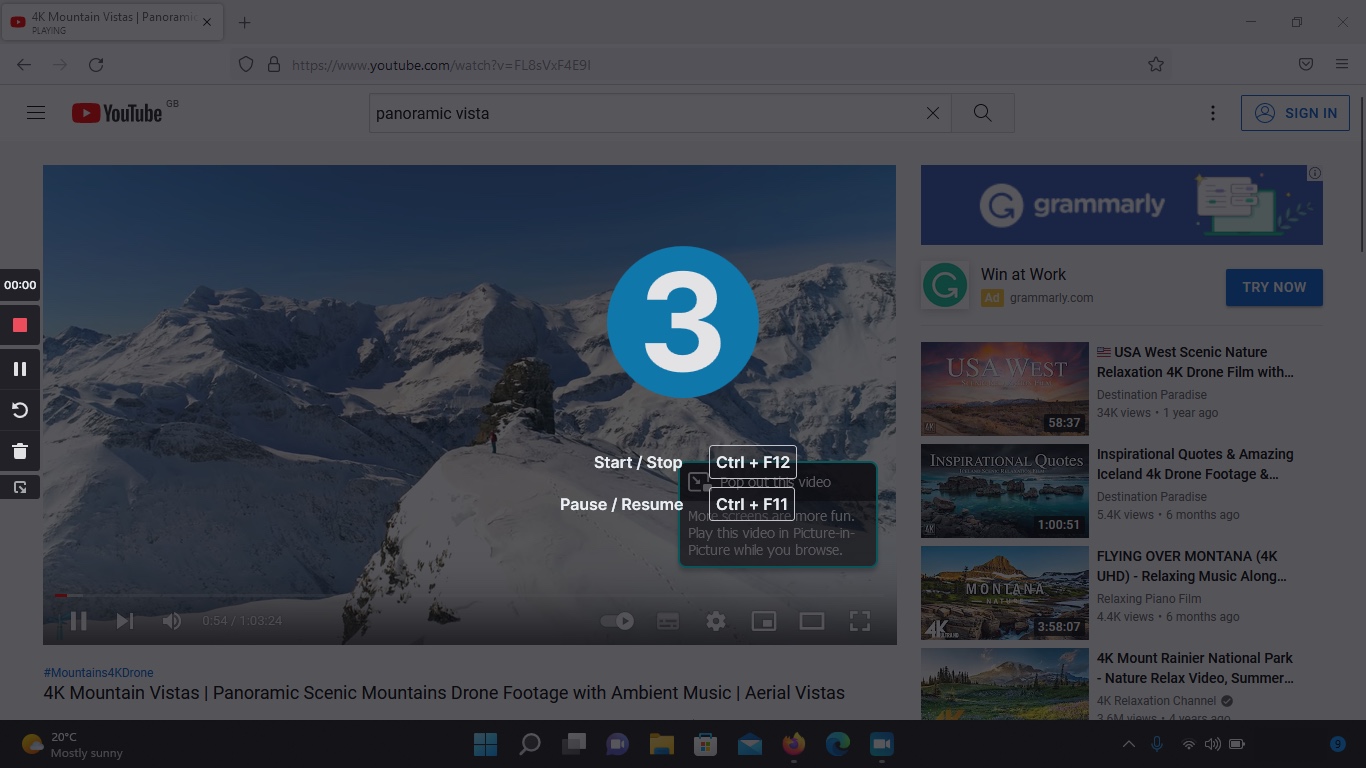Toggle the Autoplay switch in the player

[617, 620]
